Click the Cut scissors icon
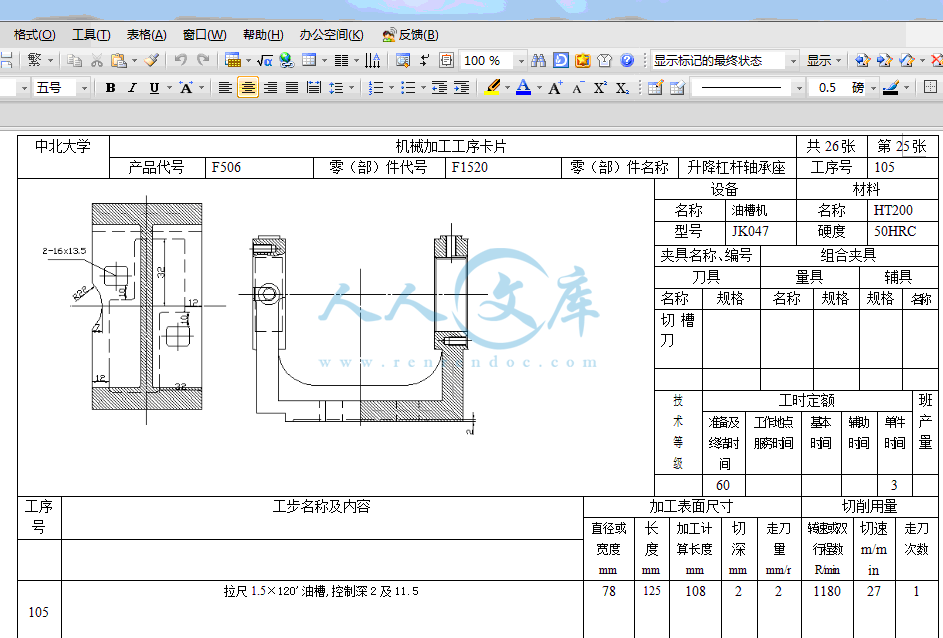The height and width of the screenshot is (638, 943). click(96, 60)
